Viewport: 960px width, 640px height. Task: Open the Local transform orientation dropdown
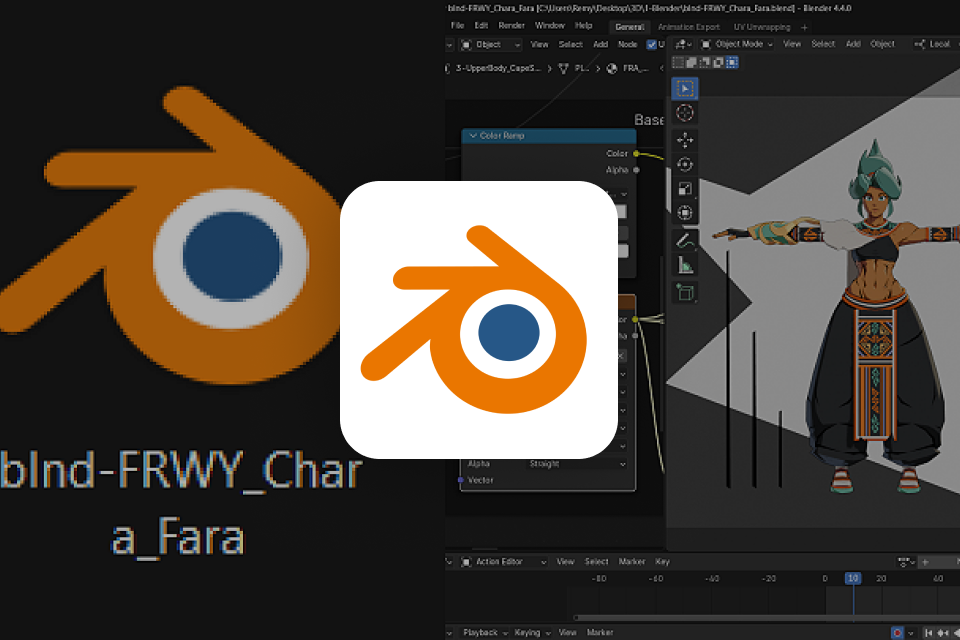click(934, 44)
